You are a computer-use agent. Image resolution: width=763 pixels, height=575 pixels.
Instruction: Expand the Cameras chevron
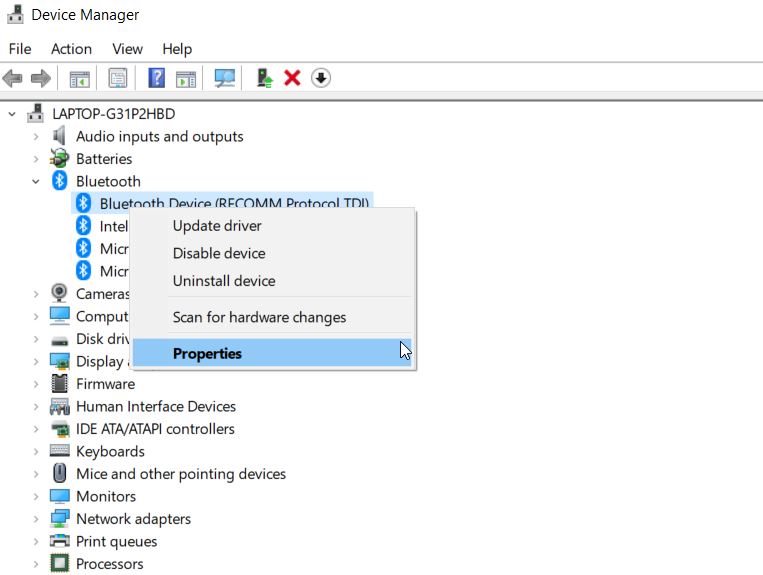coord(36,294)
